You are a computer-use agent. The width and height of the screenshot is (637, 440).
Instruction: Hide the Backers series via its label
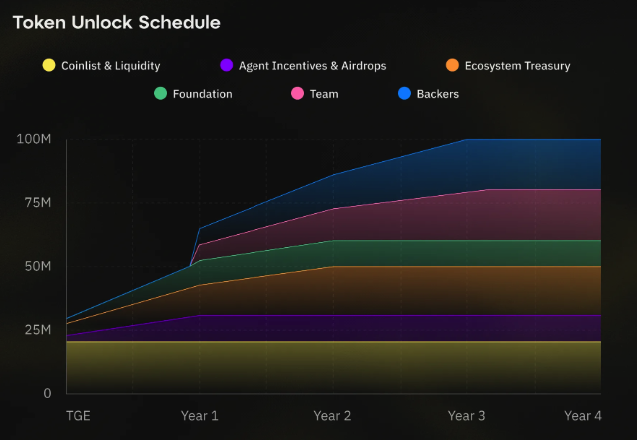pos(437,94)
